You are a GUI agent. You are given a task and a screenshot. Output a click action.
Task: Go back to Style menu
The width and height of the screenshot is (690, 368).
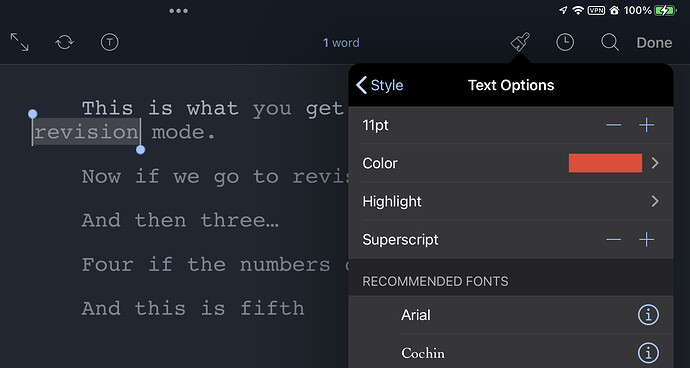[x=379, y=85]
